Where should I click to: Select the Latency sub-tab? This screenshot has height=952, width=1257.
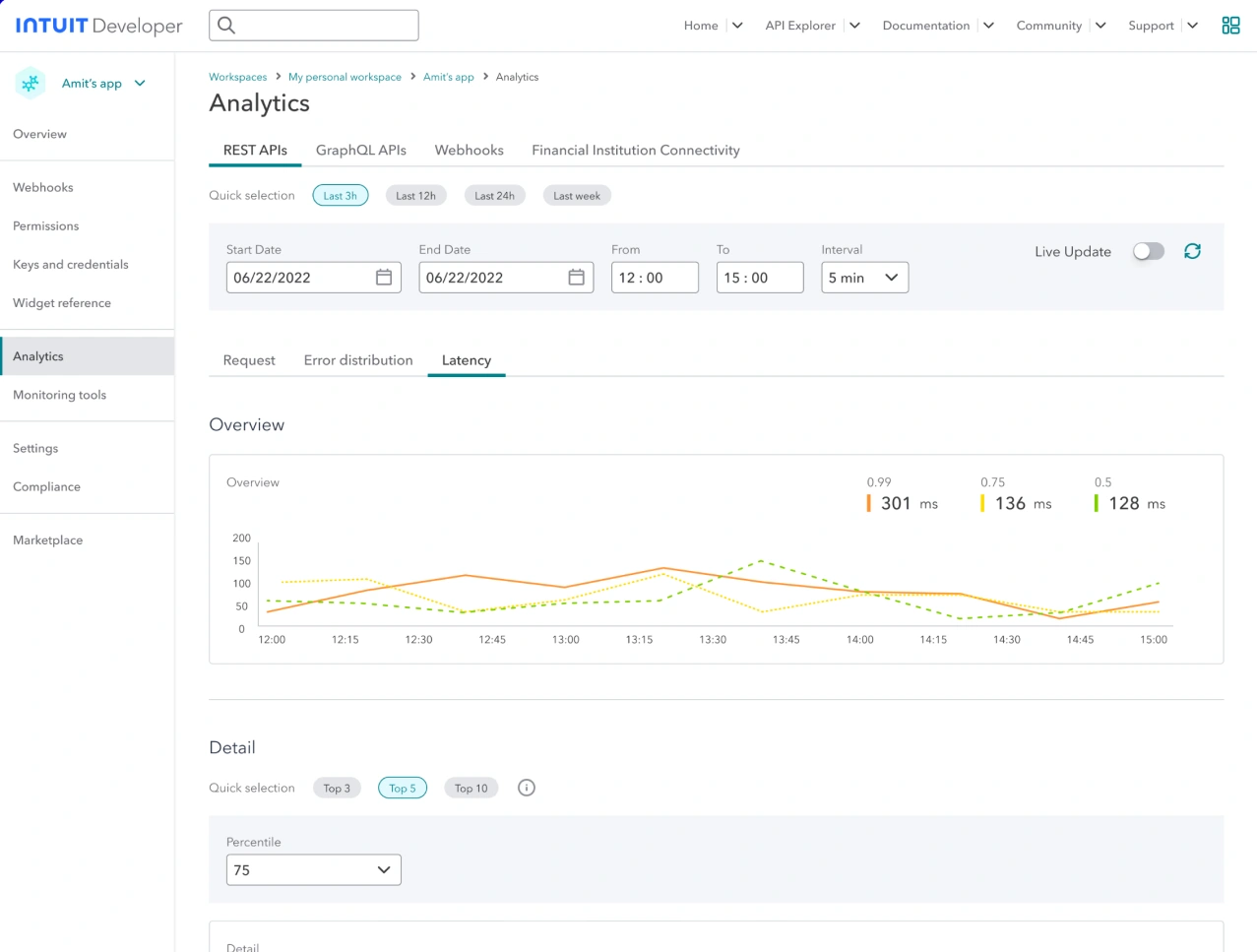pos(467,360)
